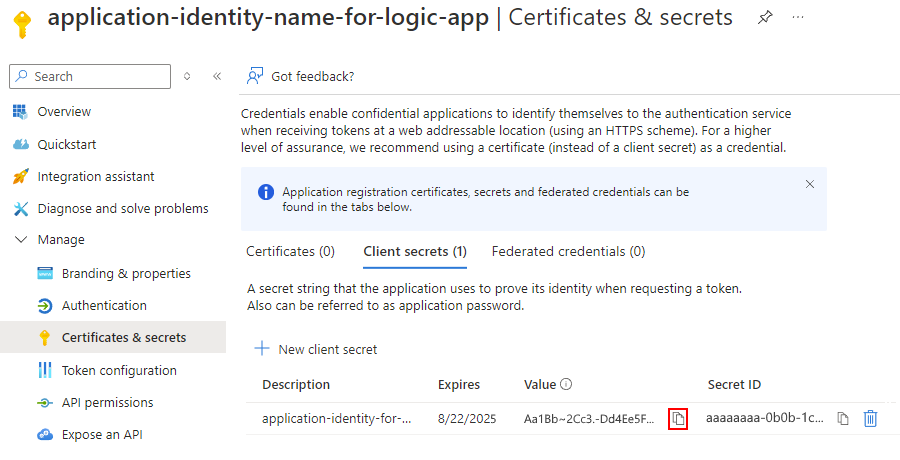This screenshot has width=900, height=460.
Task: Toggle expand/collapse arrows beside search
Action: click(187, 76)
